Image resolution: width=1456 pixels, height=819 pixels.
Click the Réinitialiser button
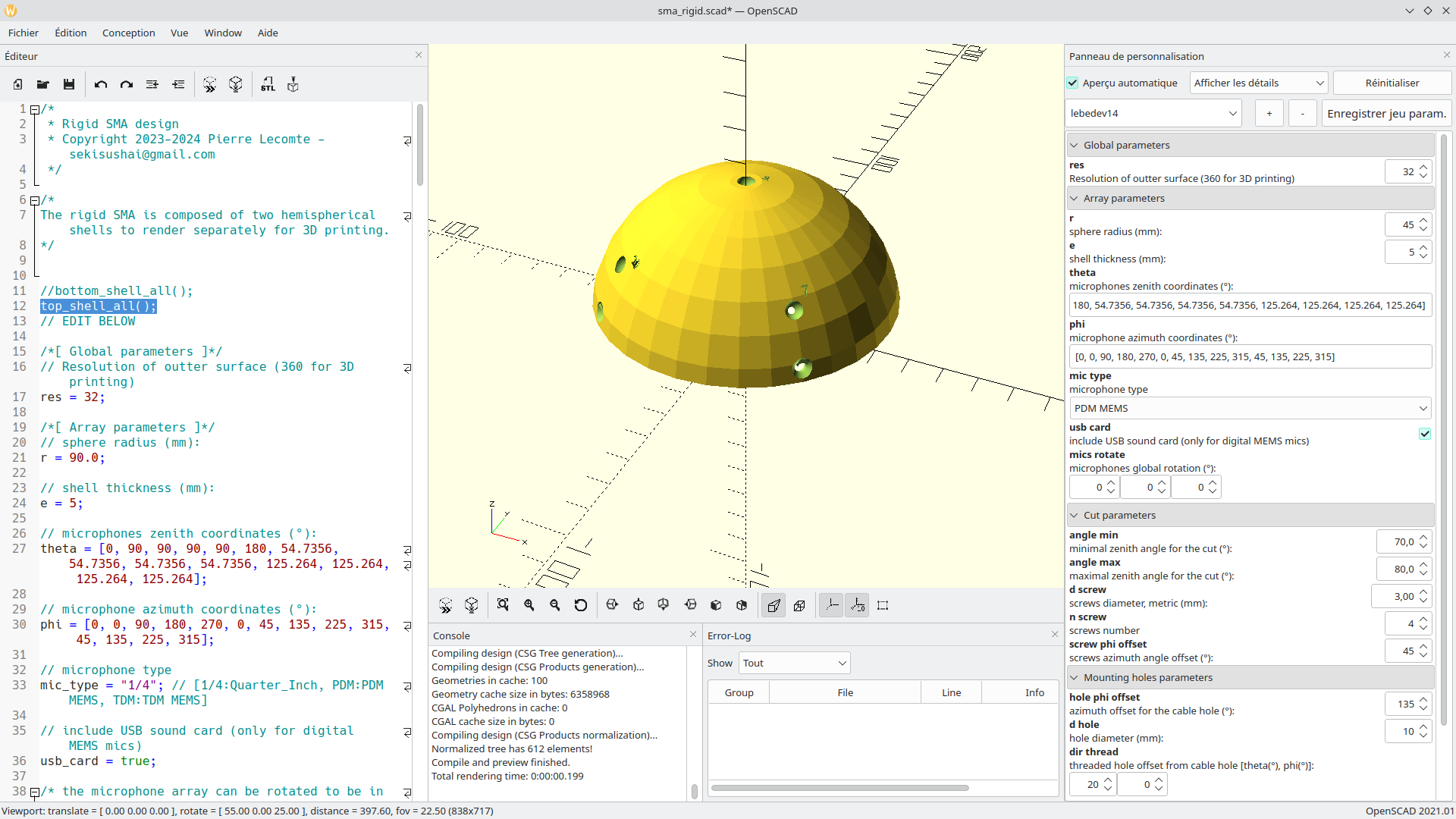1392,83
